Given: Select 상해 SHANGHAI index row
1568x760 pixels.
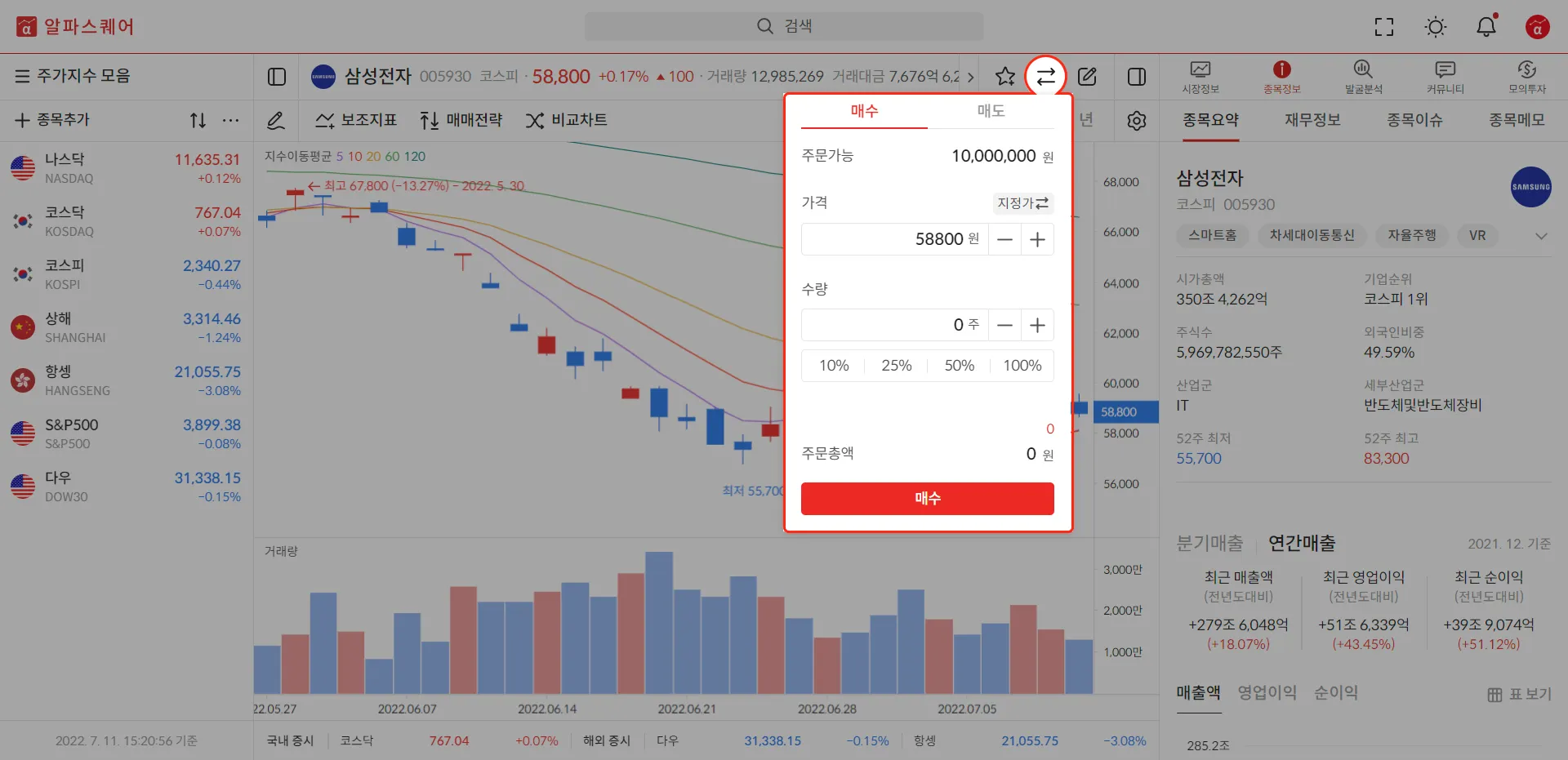Looking at the screenshot, I should [x=127, y=327].
